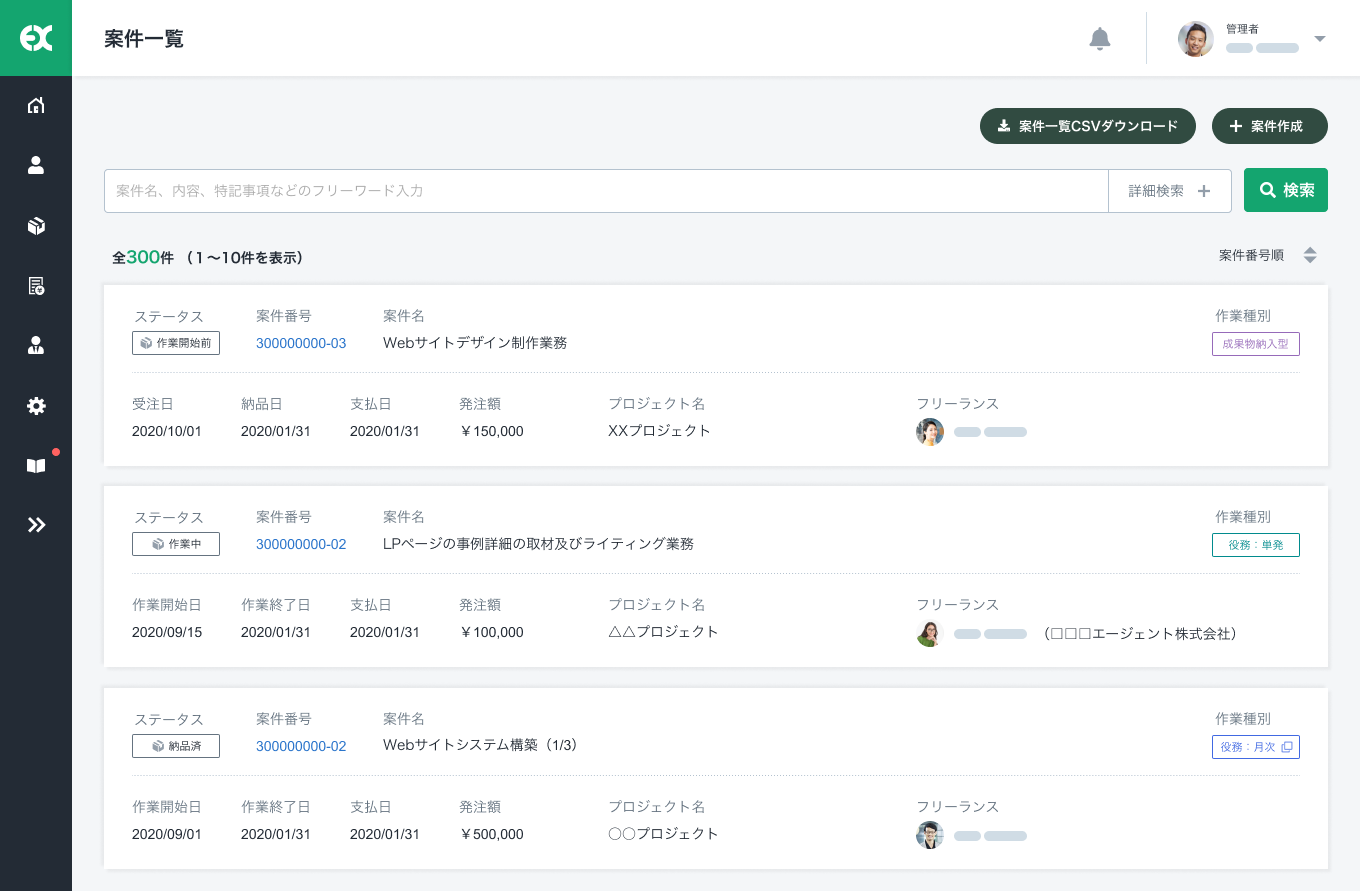
Task: Focus the free-word search input field
Action: tap(605, 191)
